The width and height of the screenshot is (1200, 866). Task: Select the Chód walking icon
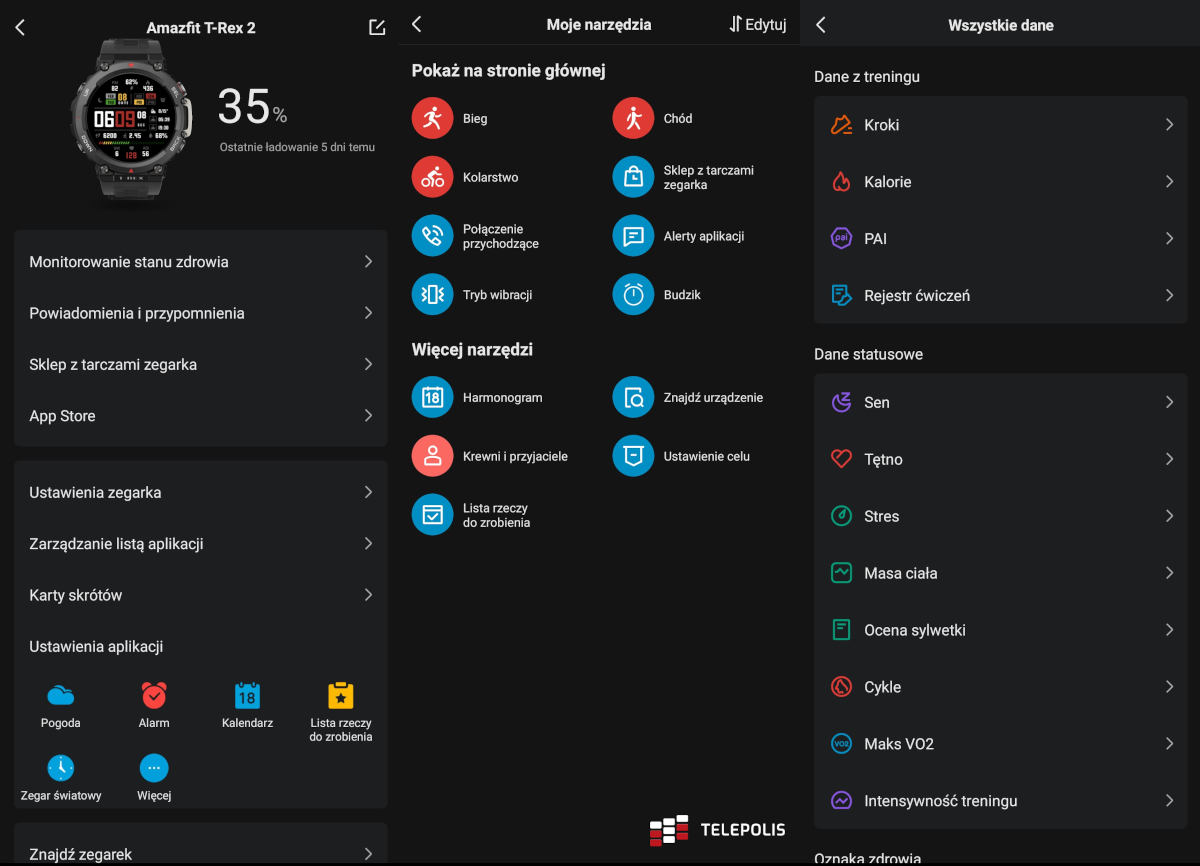pos(633,119)
